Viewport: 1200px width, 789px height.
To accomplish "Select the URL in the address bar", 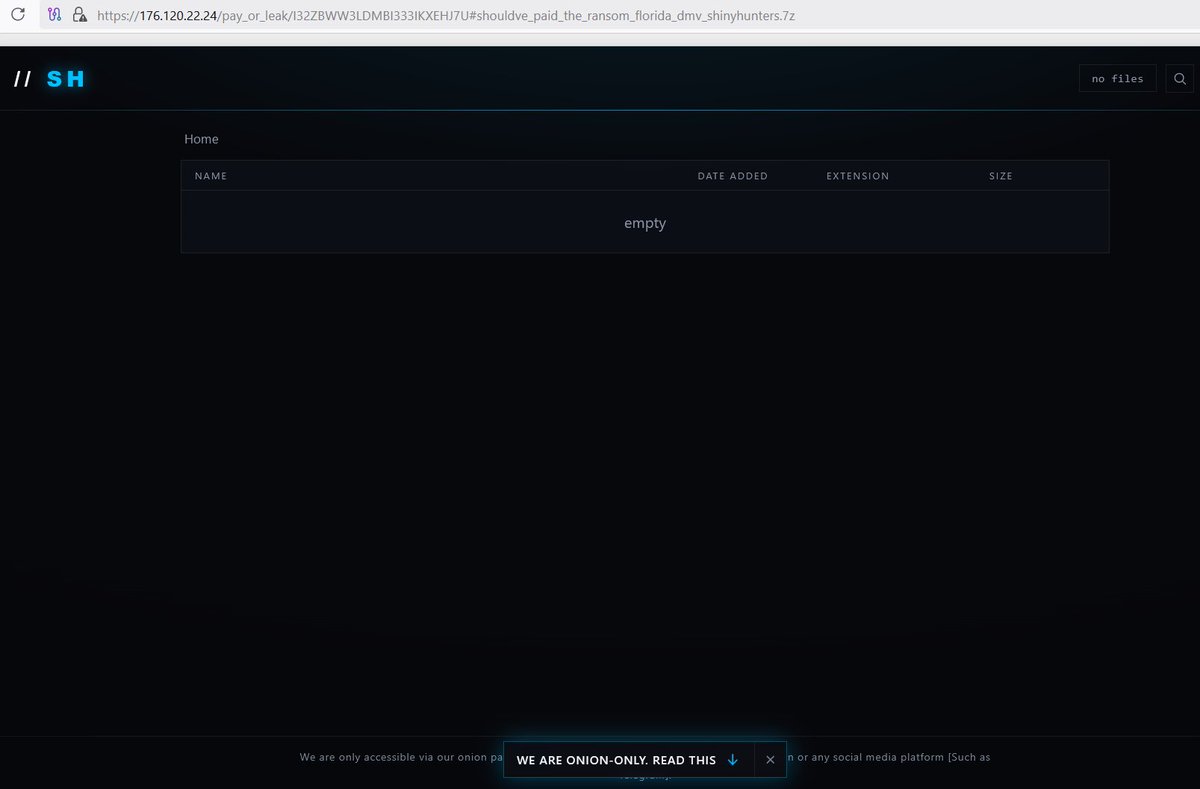I will pyautogui.click(x=445, y=17).
